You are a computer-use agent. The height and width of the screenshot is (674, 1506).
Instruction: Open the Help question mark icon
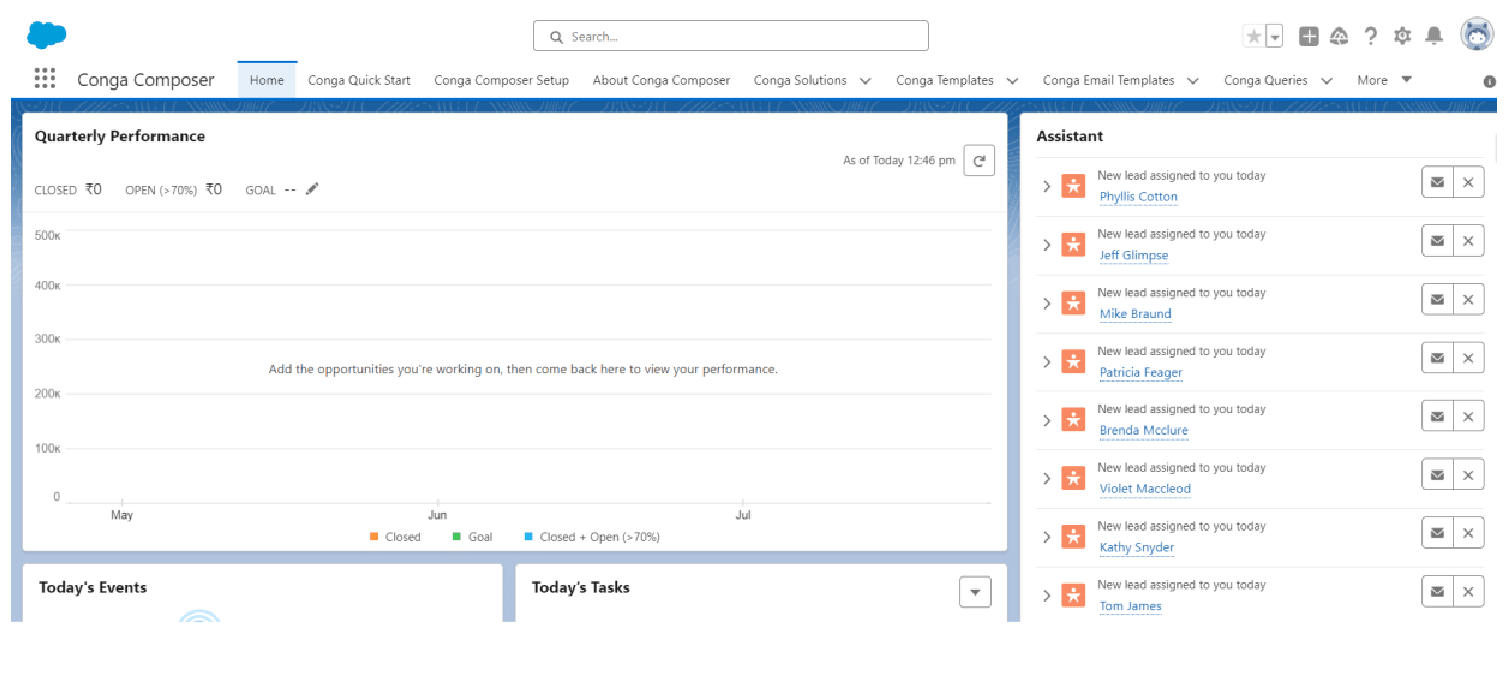point(1370,37)
